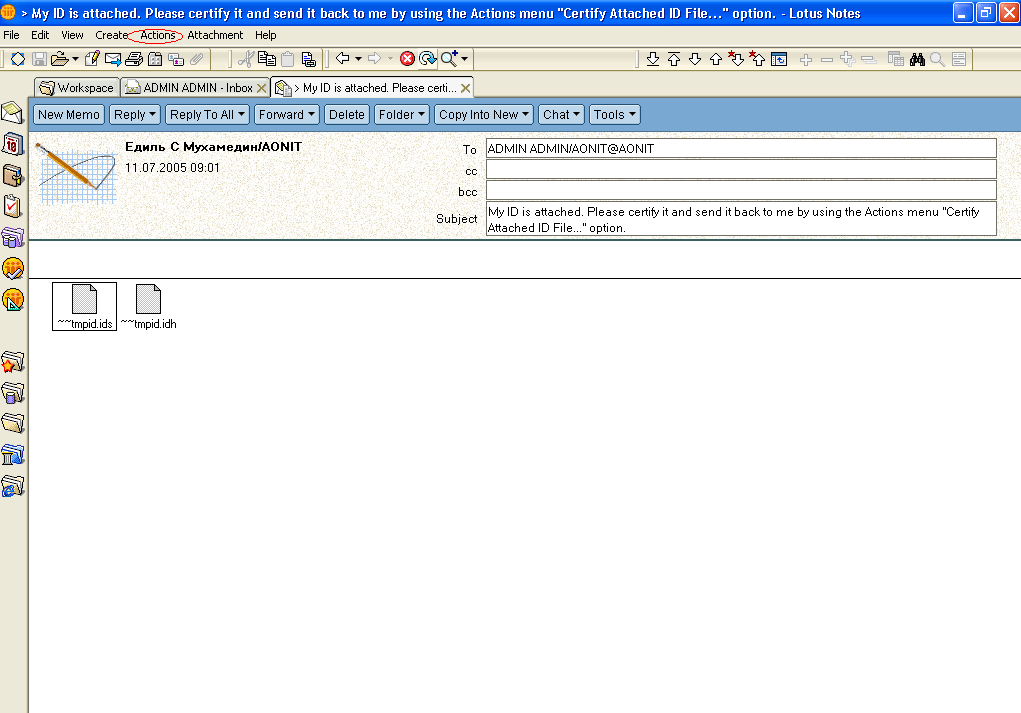Open the Edit menu
Screen dimensions: 1021x713
tap(40, 35)
